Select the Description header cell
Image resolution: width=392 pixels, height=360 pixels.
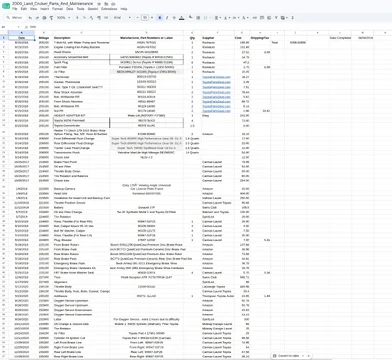(81, 38)
